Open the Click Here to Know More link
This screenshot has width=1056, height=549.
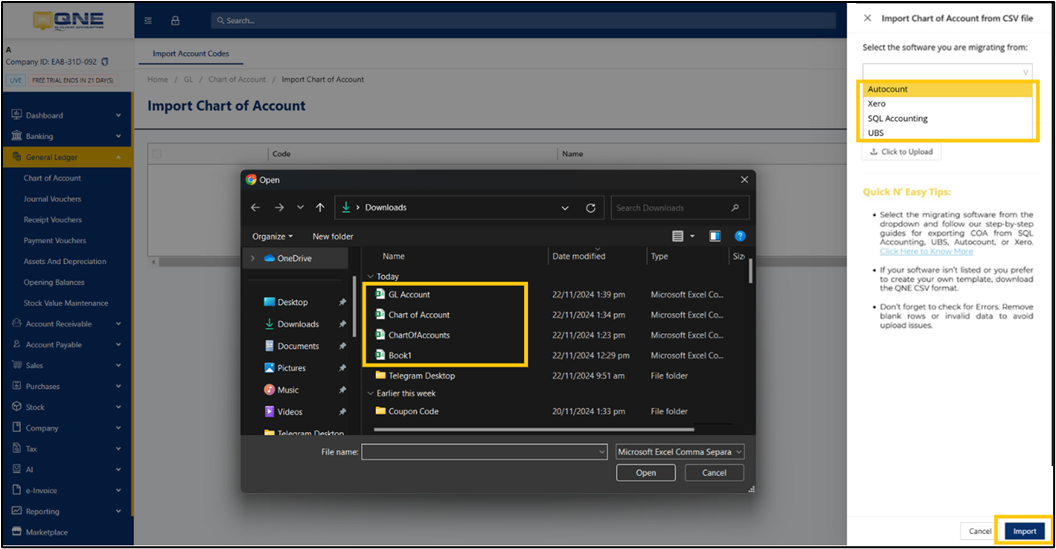(x=926, y=251)
